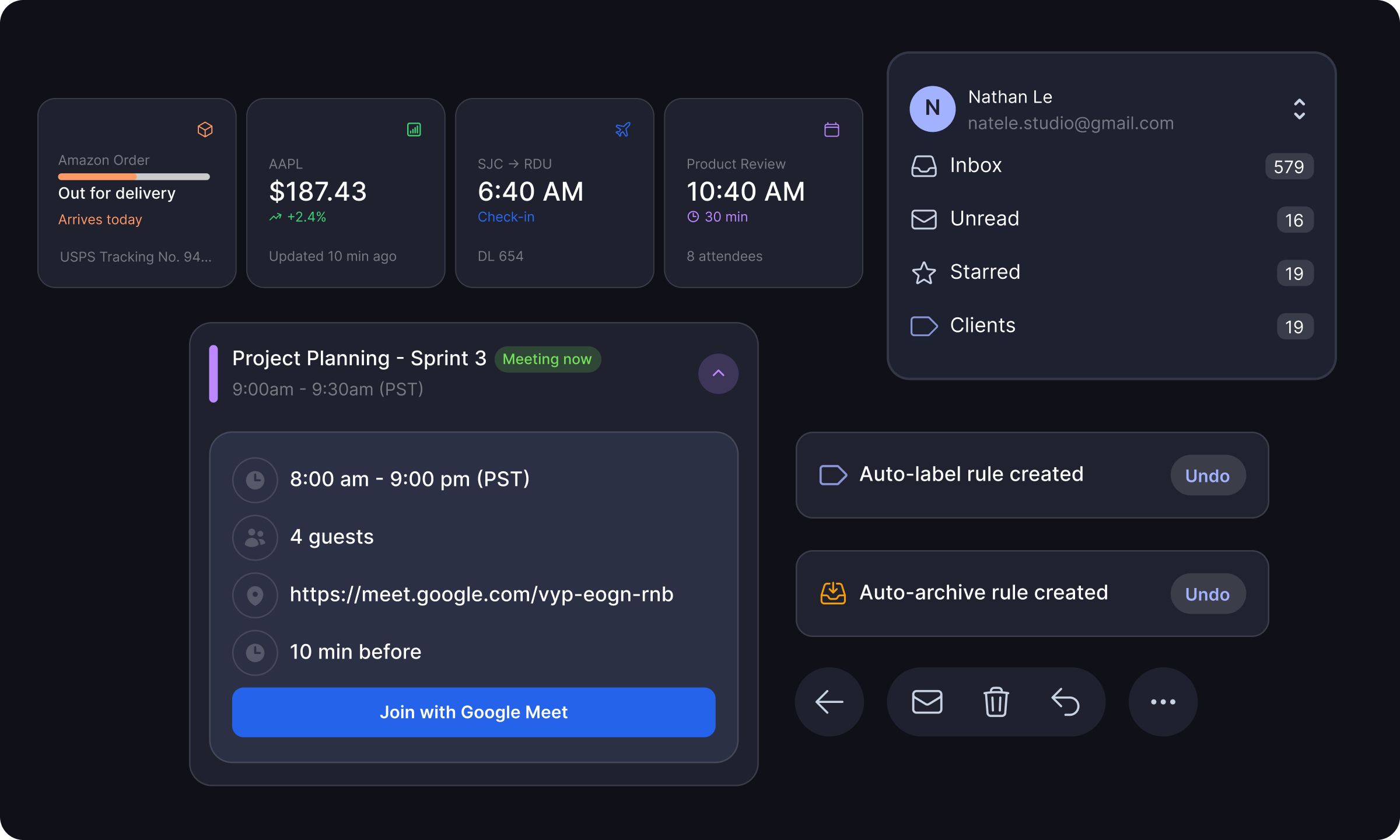Click the Clients label tag icon

point(924,326)
